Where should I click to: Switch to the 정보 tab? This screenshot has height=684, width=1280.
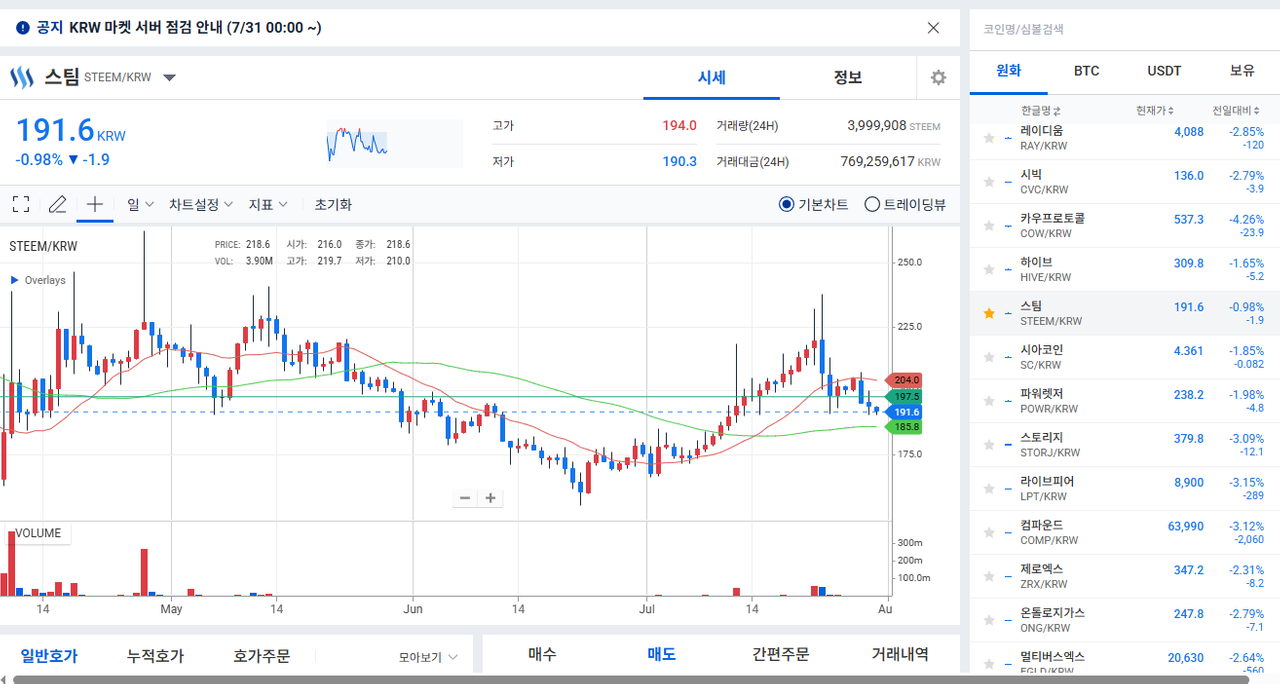848,78
